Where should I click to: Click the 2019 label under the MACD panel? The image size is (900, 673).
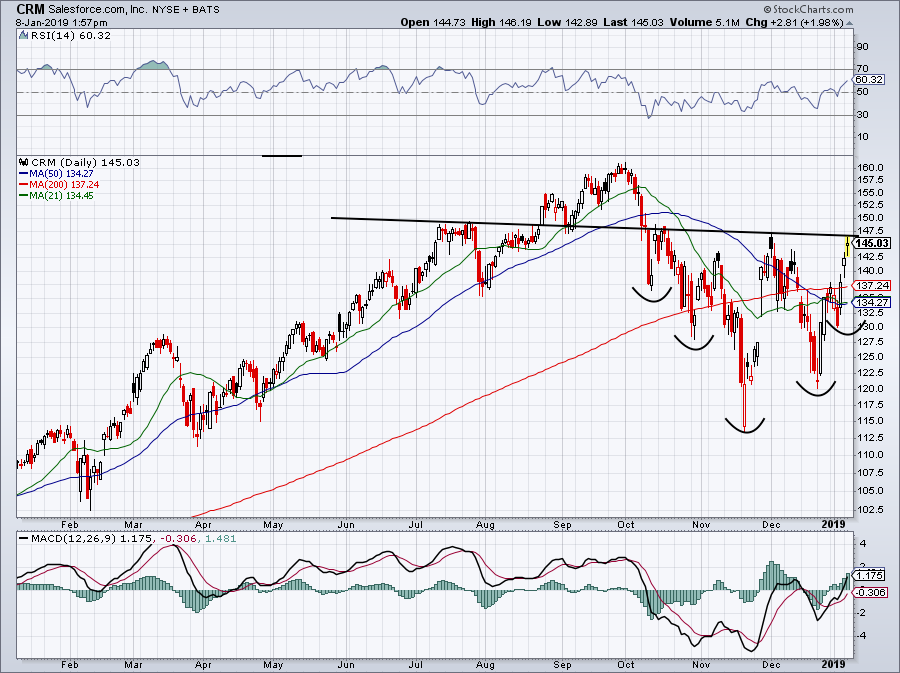[833, 664]
